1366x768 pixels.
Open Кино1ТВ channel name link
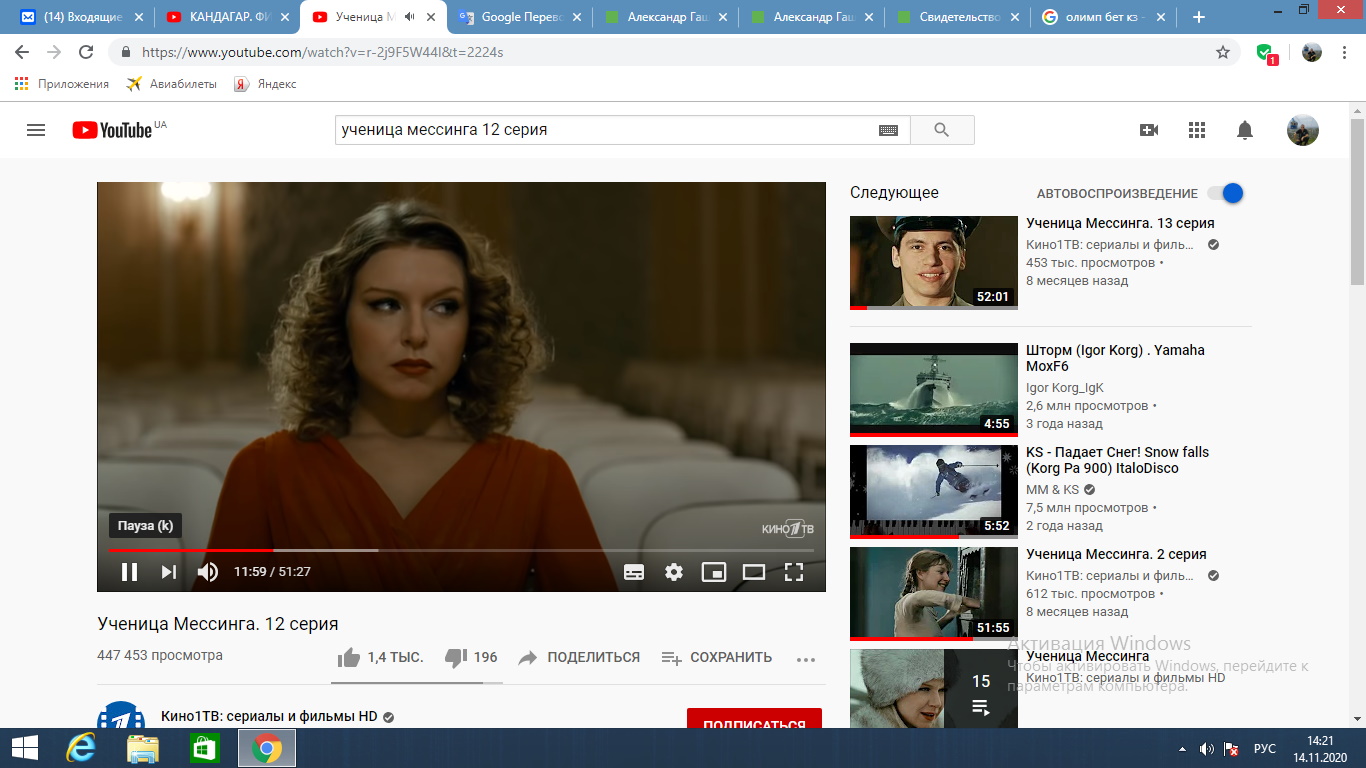[x=269, y=716]
